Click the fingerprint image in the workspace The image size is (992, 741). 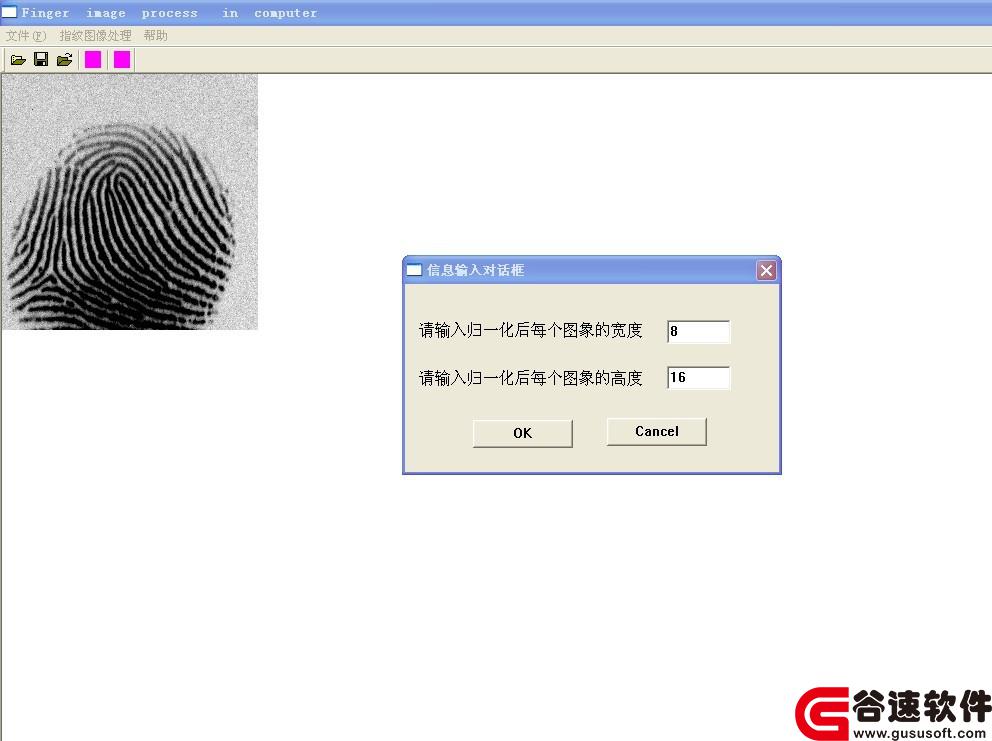click(x=130, y=202)
